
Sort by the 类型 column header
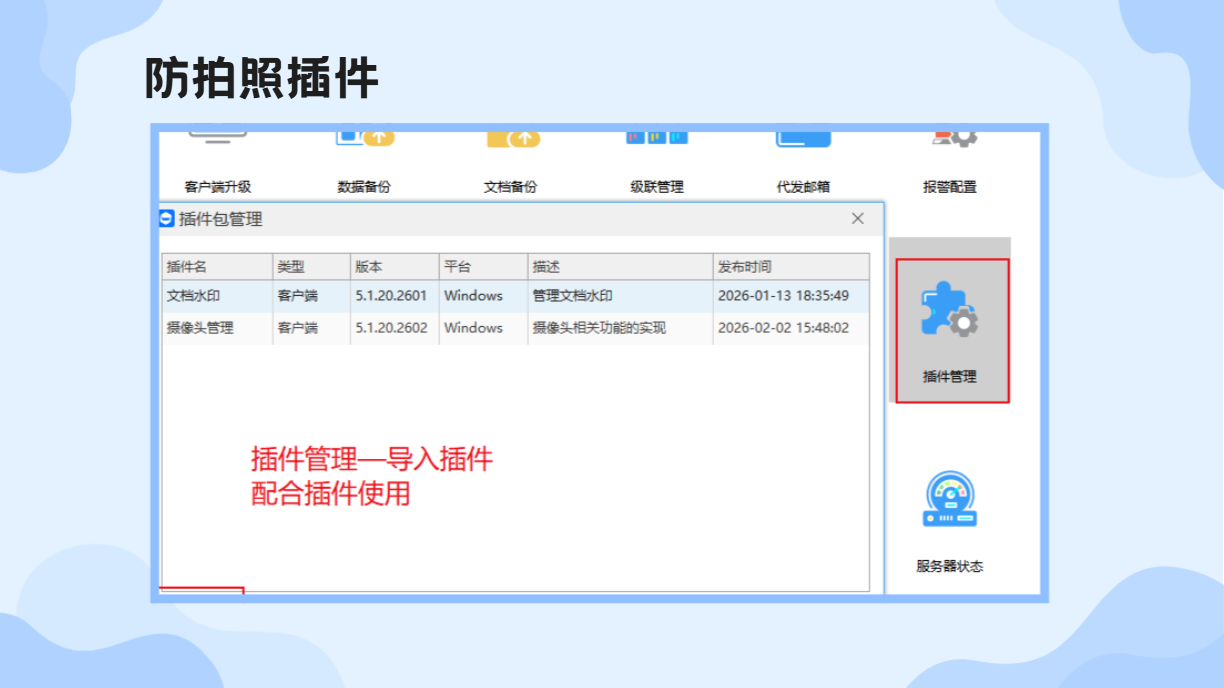click(311, 267)
